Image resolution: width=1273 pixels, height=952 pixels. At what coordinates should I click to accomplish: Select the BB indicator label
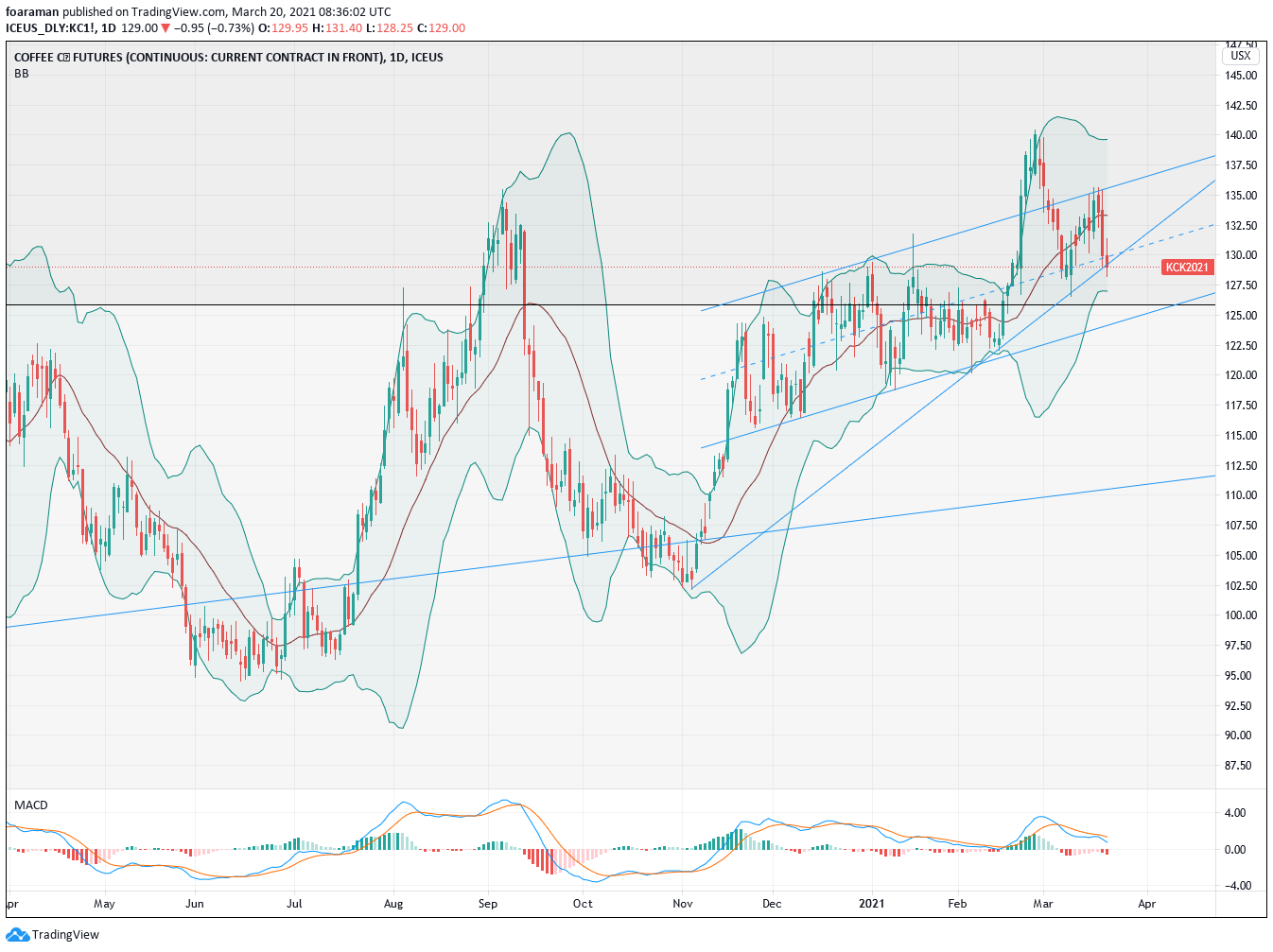click(22, 74)
